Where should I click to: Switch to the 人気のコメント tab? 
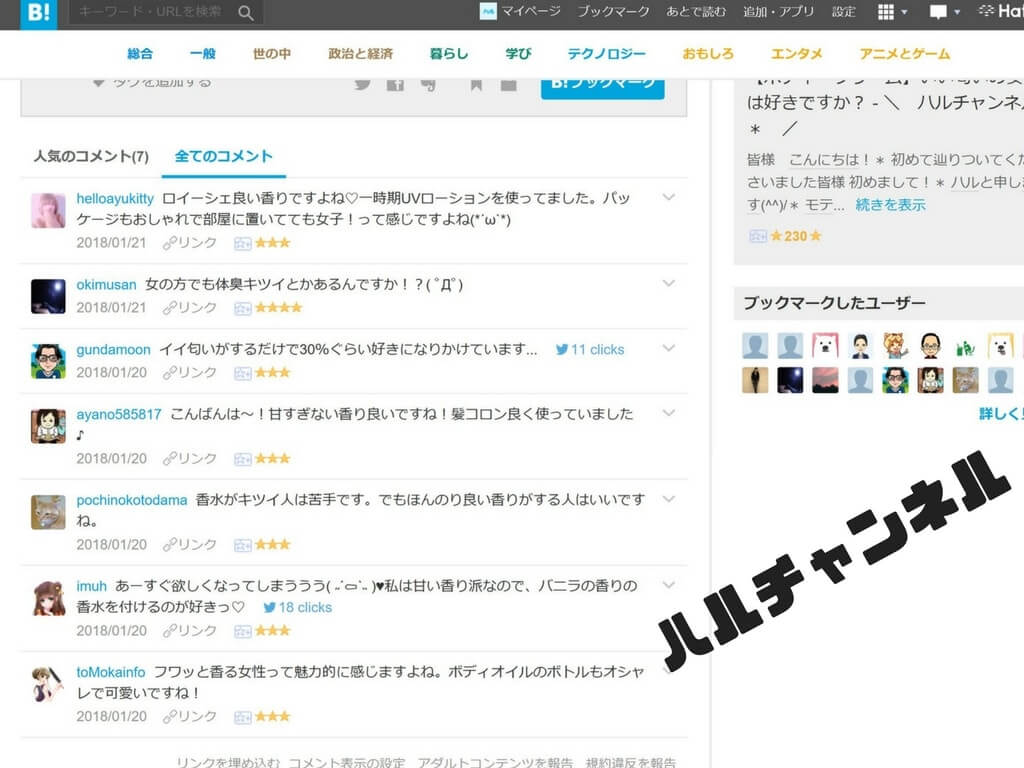click(93, 157)
